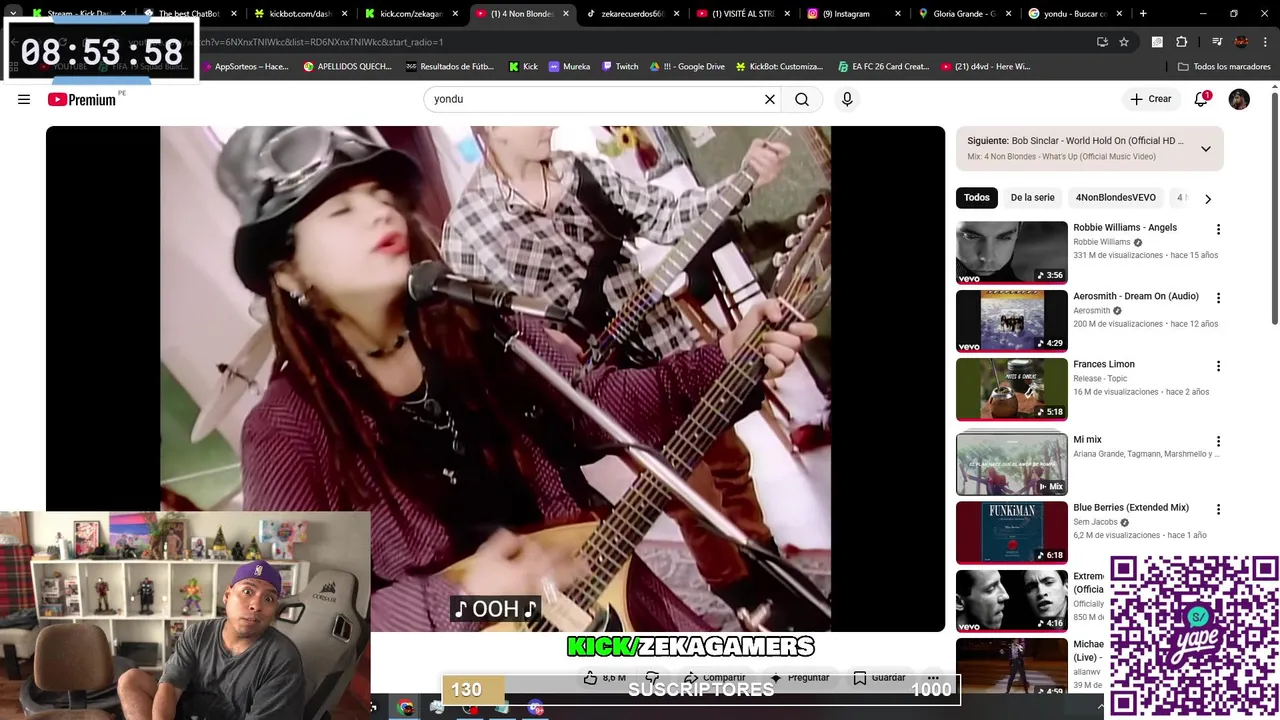Open a new browser tab with plus
Viewport: 1280px width, 720px height.
click(1143, 14)
